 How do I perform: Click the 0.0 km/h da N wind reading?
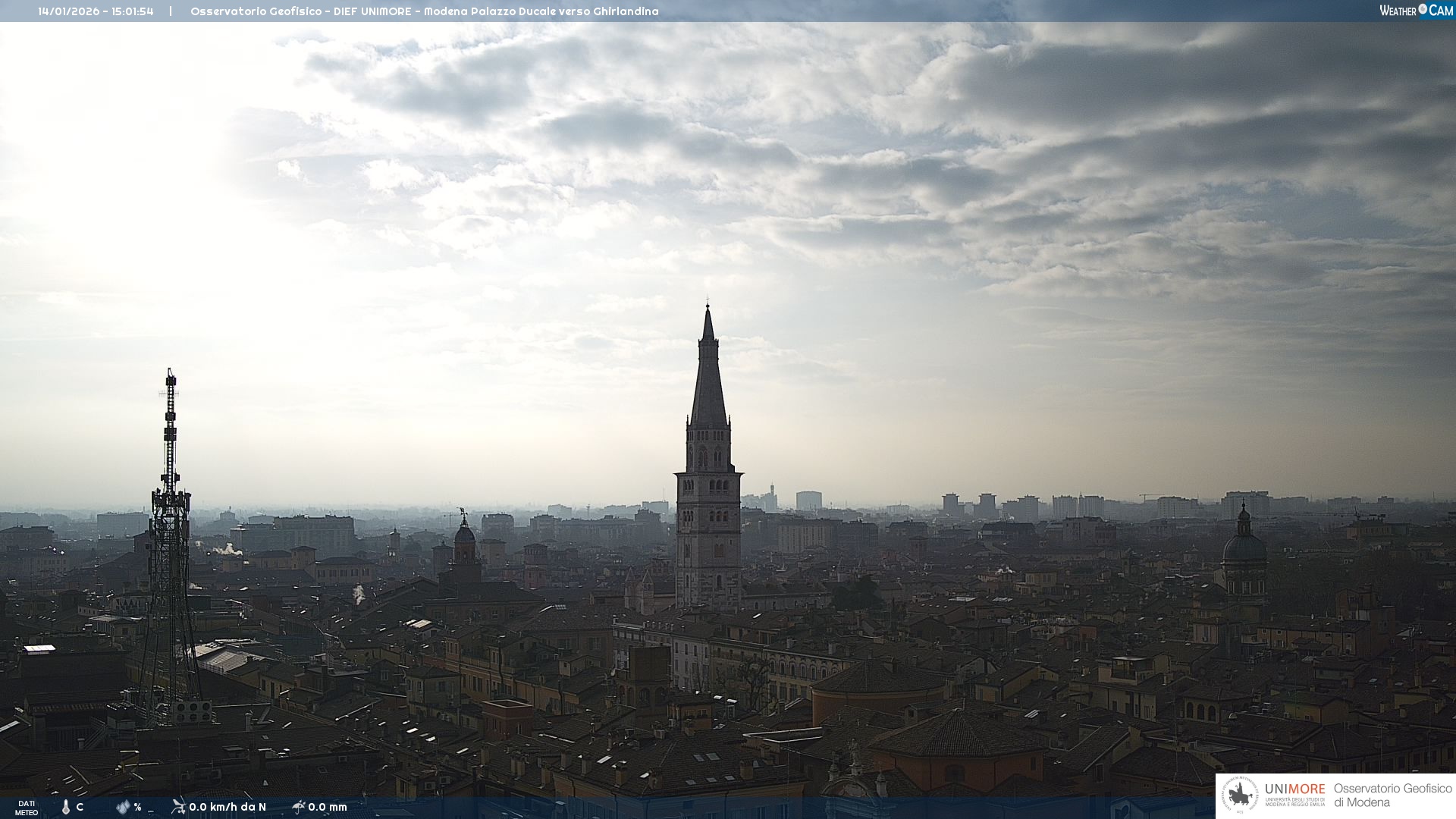tap(227, 807)
